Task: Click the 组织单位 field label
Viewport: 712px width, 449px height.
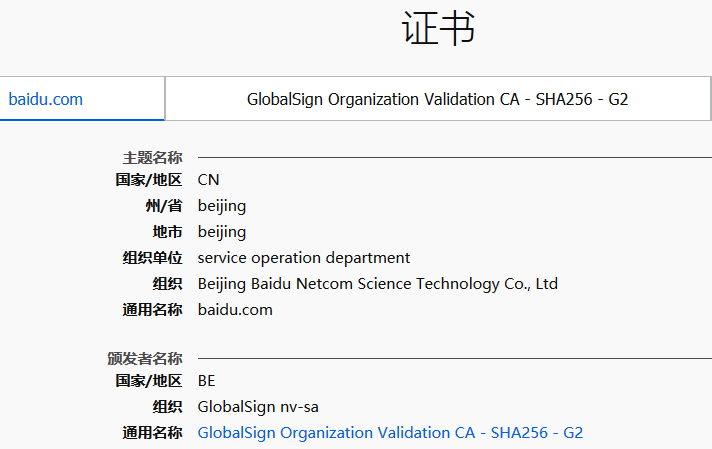Action: point(152,258)
